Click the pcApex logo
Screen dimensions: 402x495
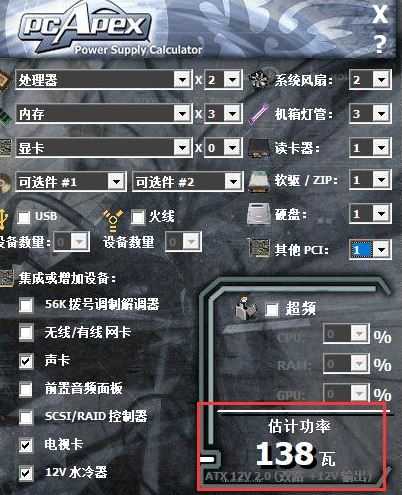tap(83, 25)
